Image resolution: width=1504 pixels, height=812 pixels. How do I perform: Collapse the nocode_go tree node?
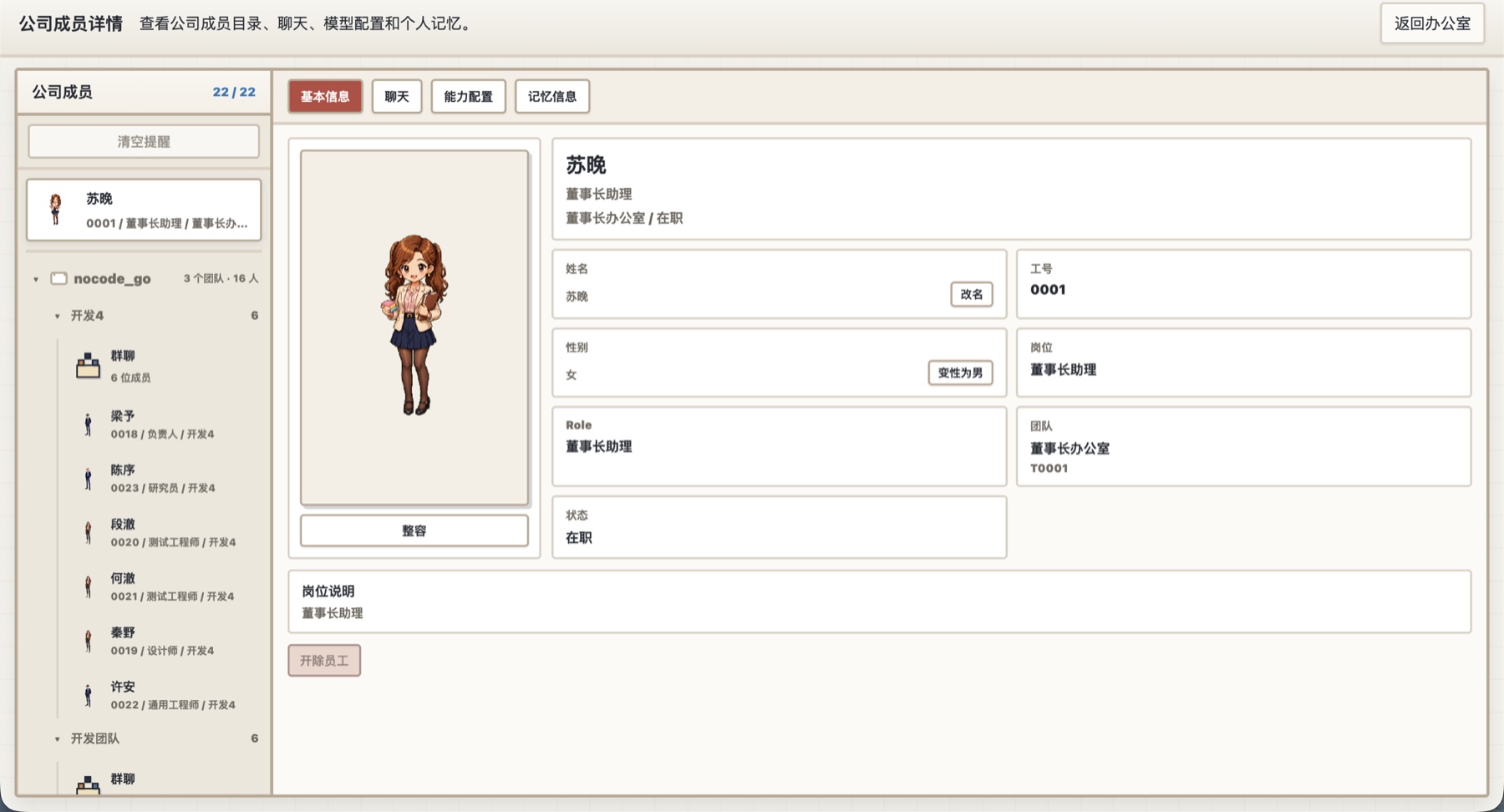(36, 279)
